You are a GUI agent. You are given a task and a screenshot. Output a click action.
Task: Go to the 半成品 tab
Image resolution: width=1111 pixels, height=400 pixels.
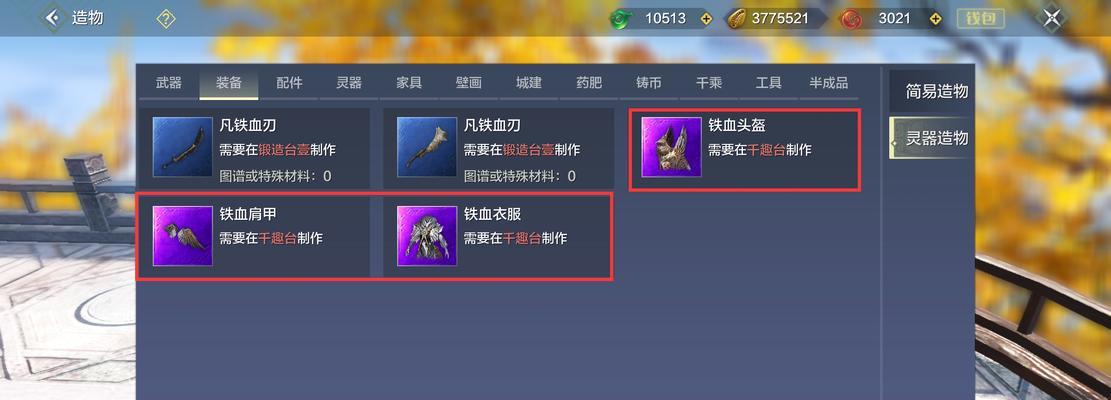tap(828, 83)
